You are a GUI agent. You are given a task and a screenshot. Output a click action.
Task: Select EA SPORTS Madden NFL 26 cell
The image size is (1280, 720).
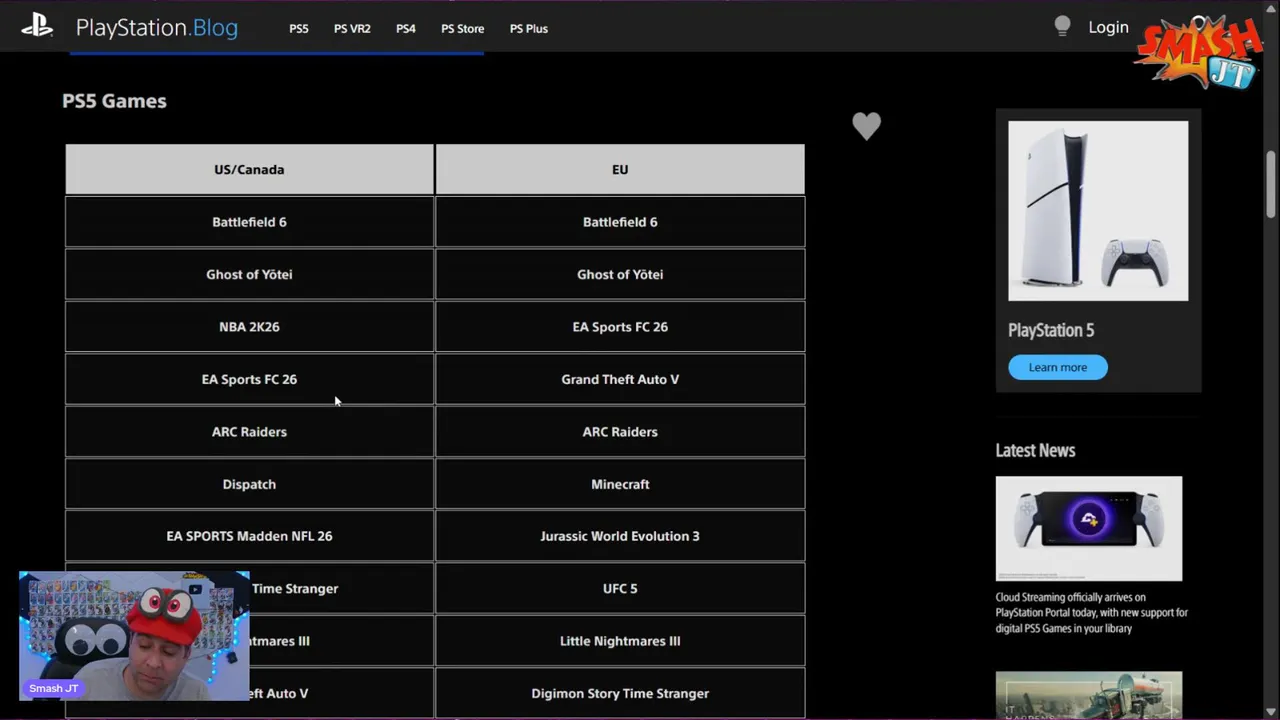[x=249, y=536]
